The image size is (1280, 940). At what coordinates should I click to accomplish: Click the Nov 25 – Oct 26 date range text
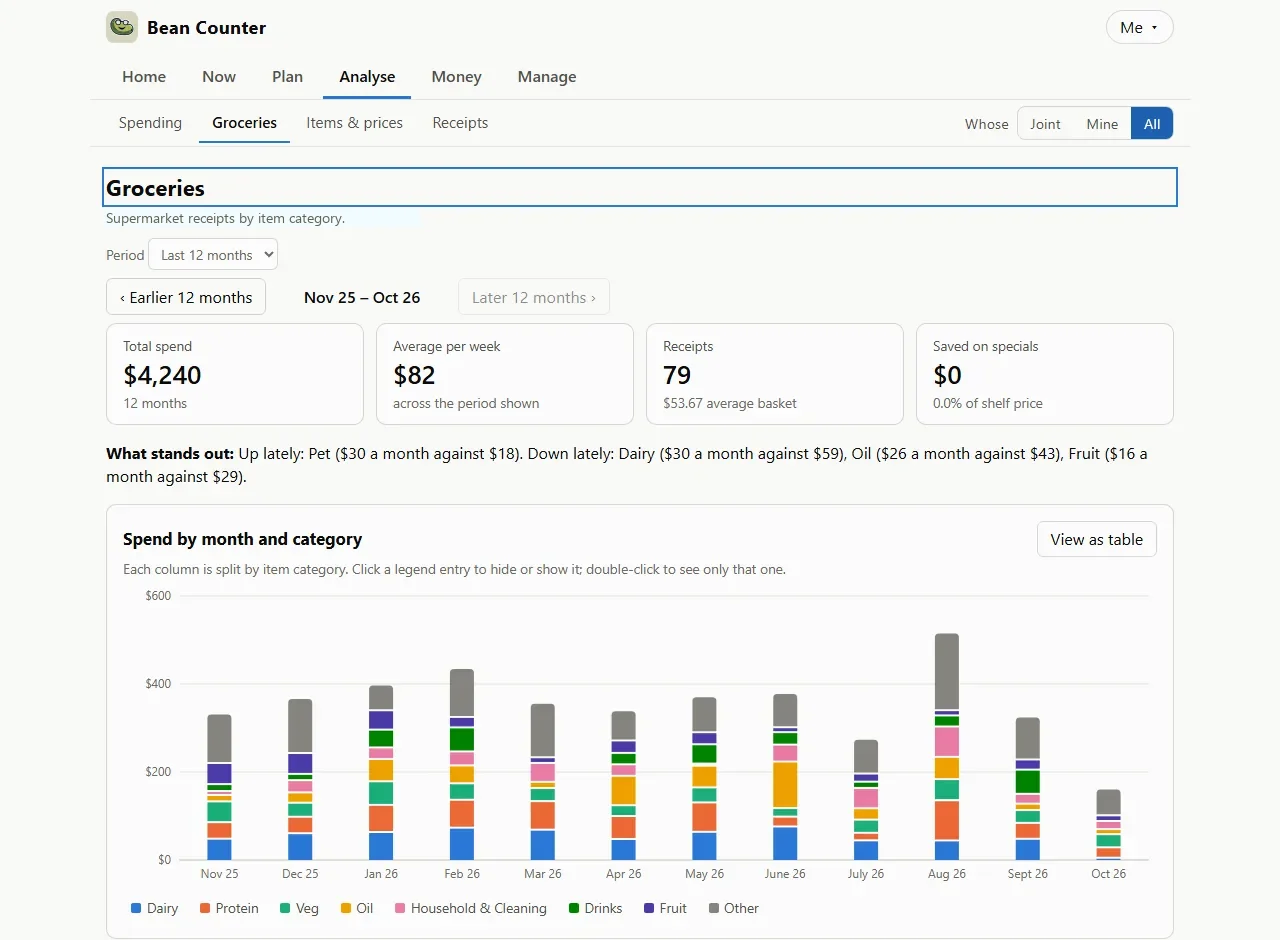(362, 297)
